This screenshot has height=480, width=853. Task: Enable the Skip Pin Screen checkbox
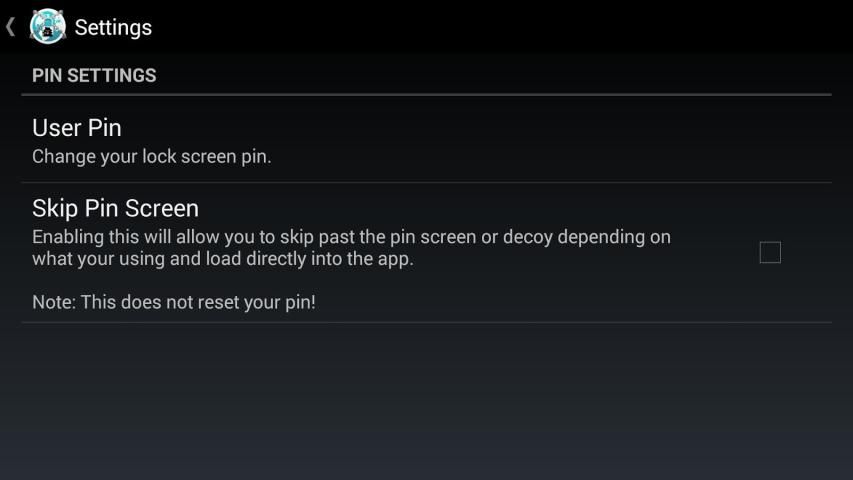(x=770, y=253)
